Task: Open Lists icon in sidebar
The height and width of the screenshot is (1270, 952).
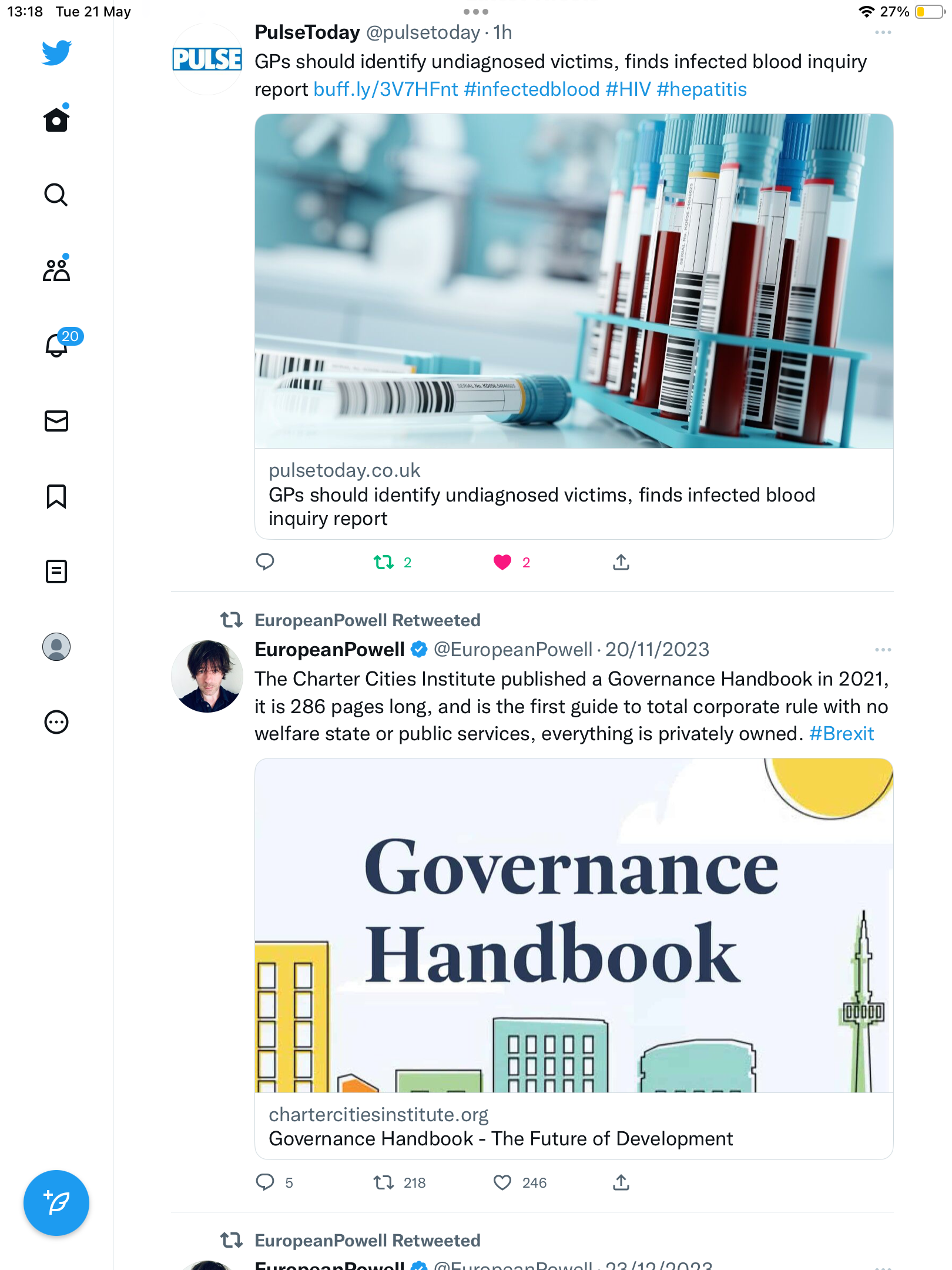Action: pos(56,571)
